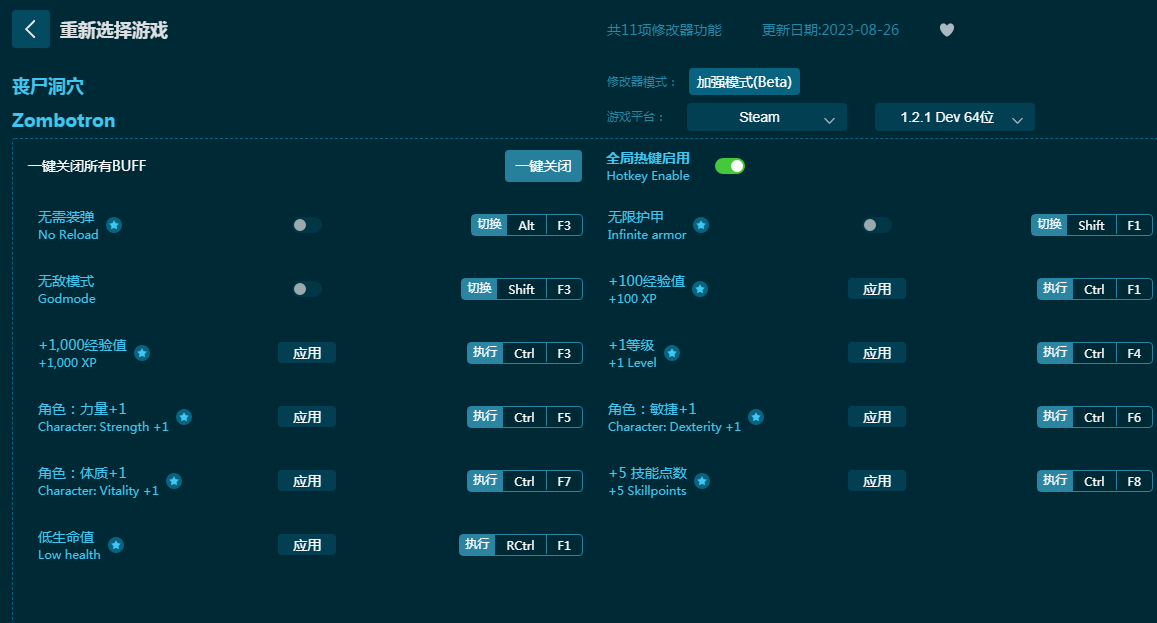The width and height of the screenshot is (1157, 623).
Task: Click star icon next to Strength +1
Action: 184,417
